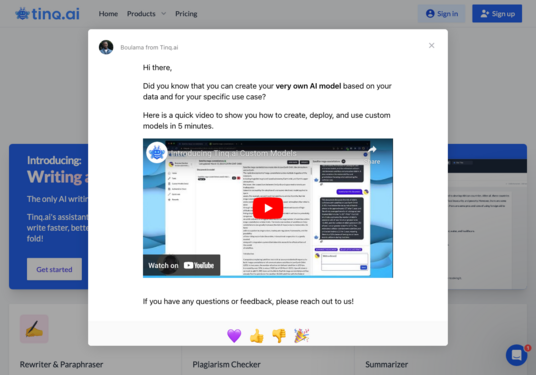Screen dimensions: 536x375
Task: Click Boulama's avatar picture
Action: [x=106, y=47]
